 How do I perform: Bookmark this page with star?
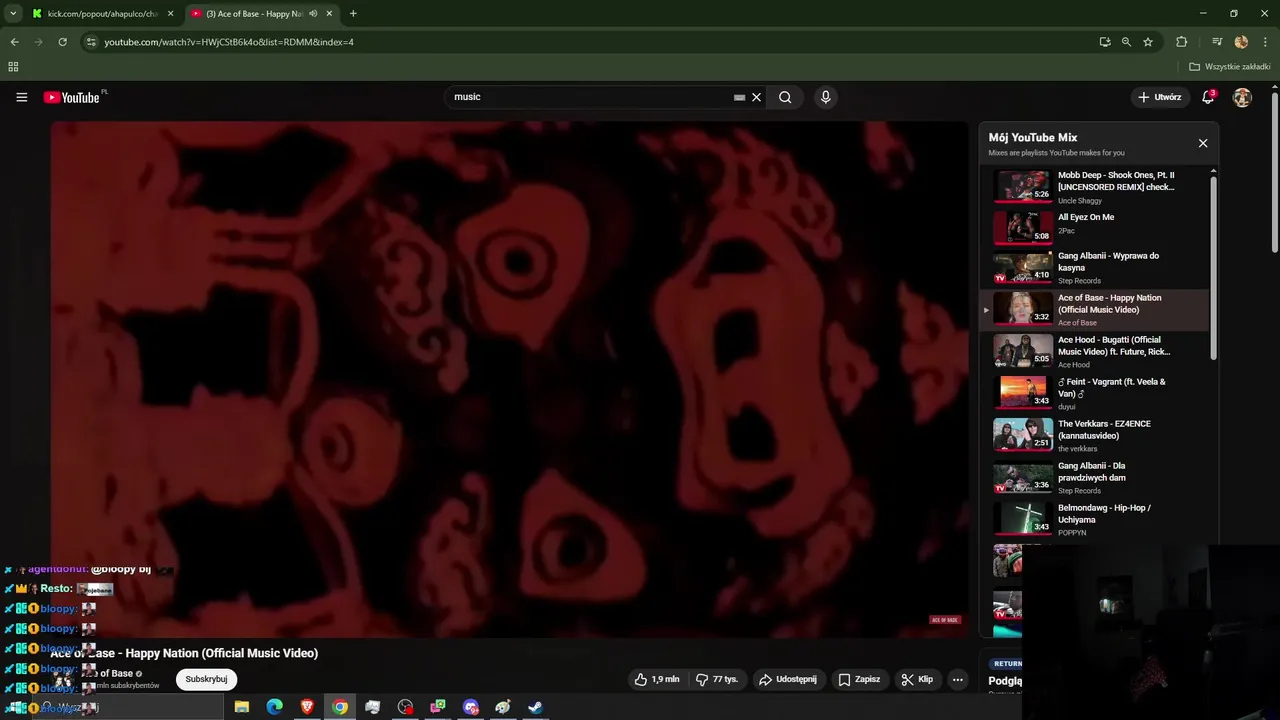1148,42
